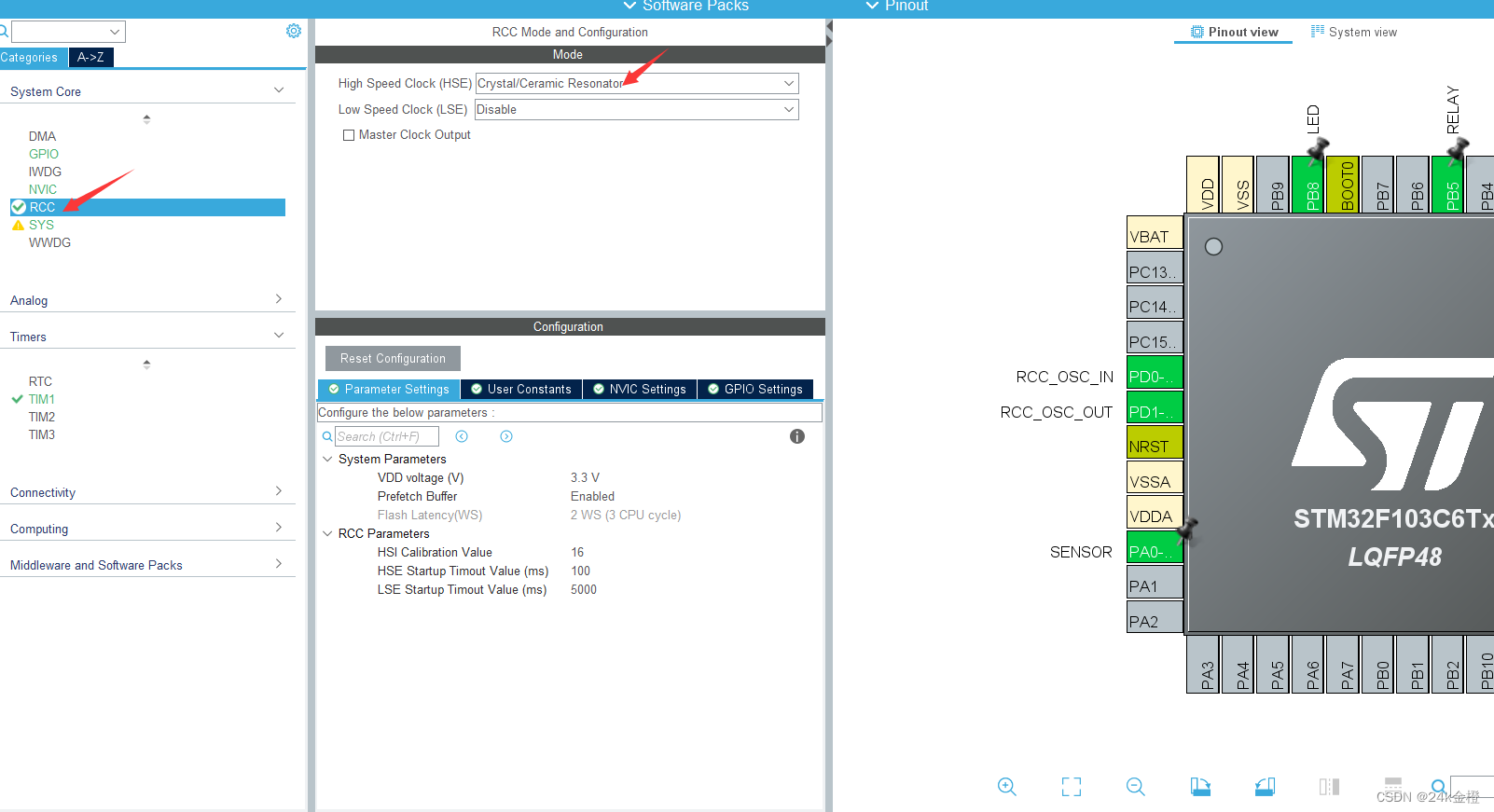Image resolution: width=1494 pixels, height=812 pixels.
Task: Enable Master Clock Output checkbox
Action: (x=349, y=135)
